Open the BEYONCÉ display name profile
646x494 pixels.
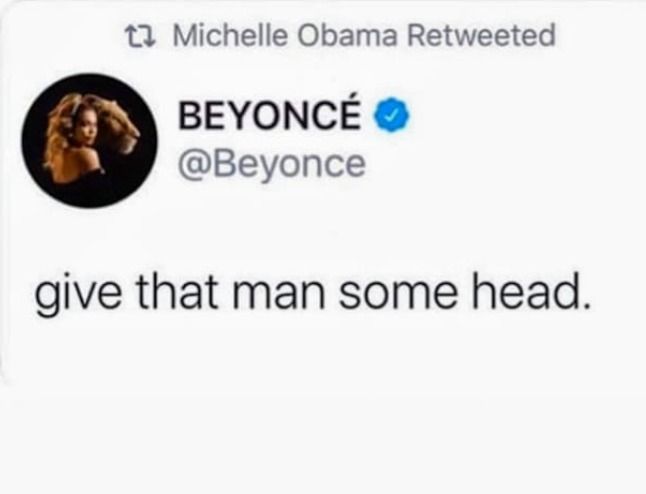(269, 115)
